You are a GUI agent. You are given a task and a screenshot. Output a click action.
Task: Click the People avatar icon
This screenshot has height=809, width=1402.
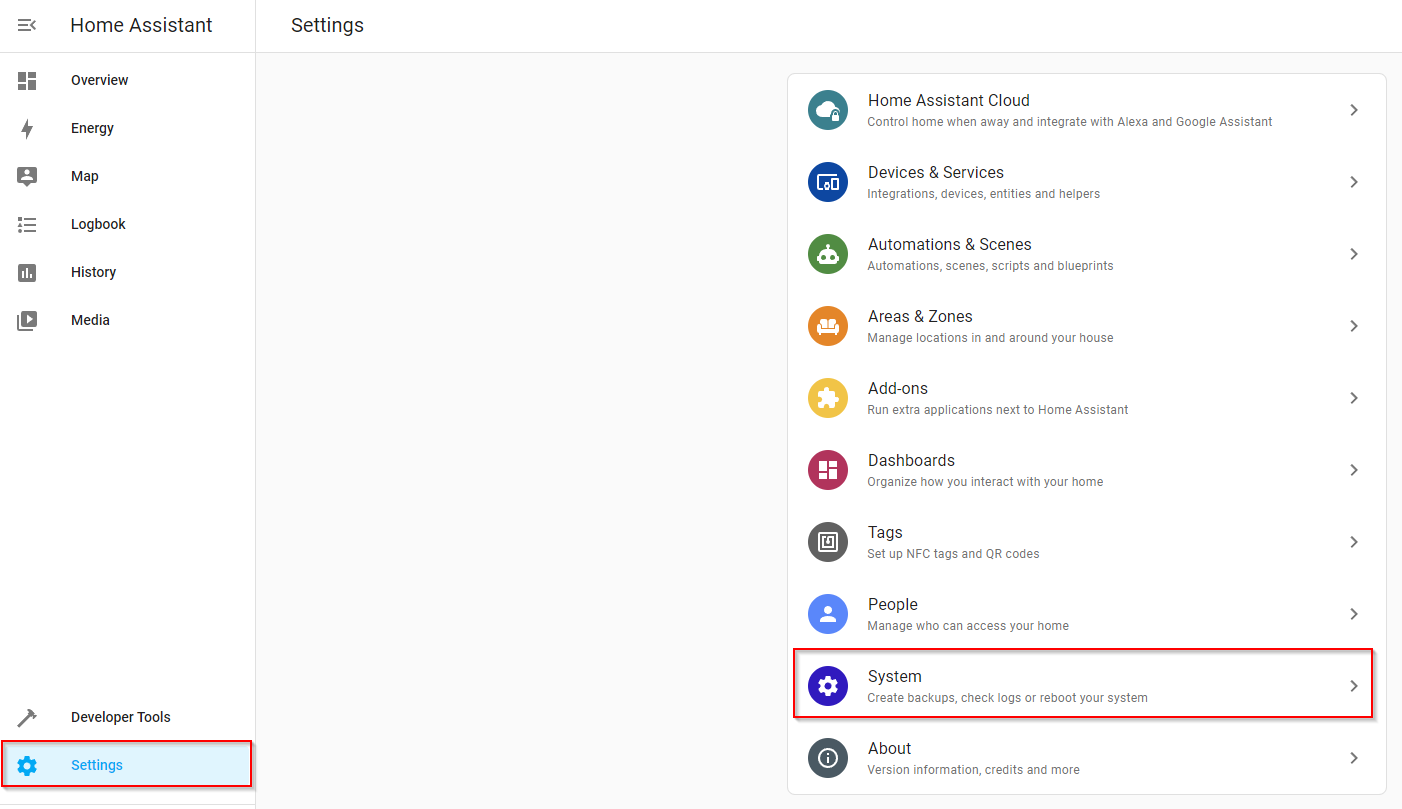828,614
